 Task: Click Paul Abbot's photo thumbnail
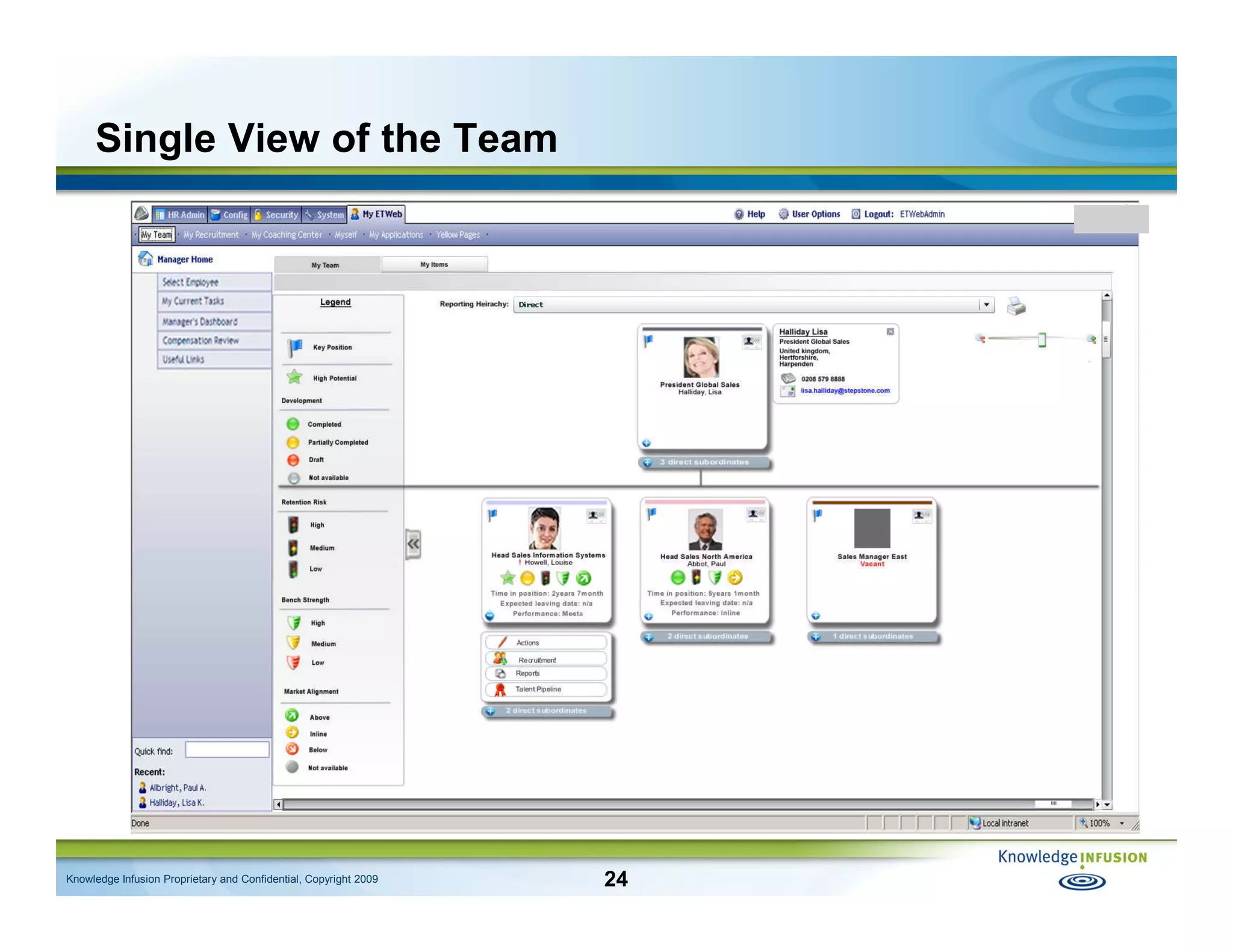pos(705,530)
